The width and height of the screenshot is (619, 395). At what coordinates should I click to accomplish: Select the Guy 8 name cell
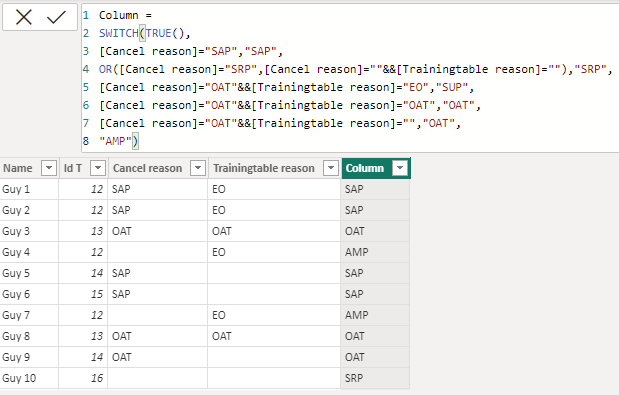pos(29,336)
